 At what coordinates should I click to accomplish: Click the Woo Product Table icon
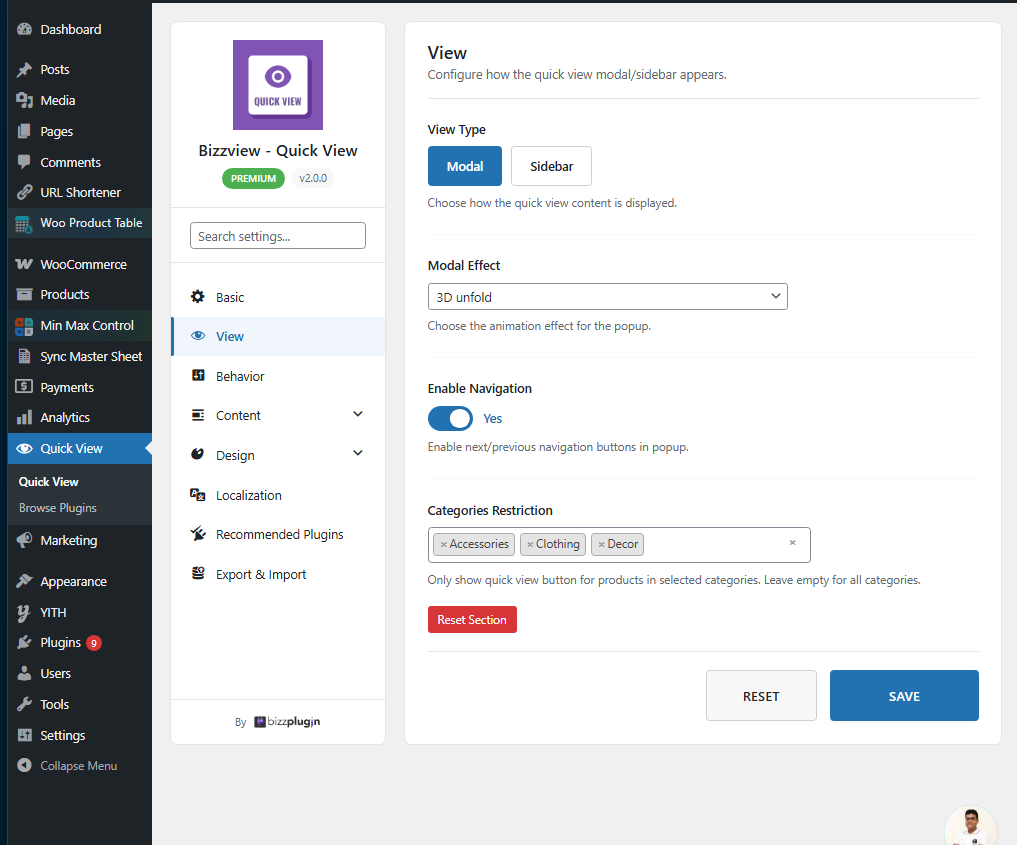pyautogui.click(x=24, y=224)
